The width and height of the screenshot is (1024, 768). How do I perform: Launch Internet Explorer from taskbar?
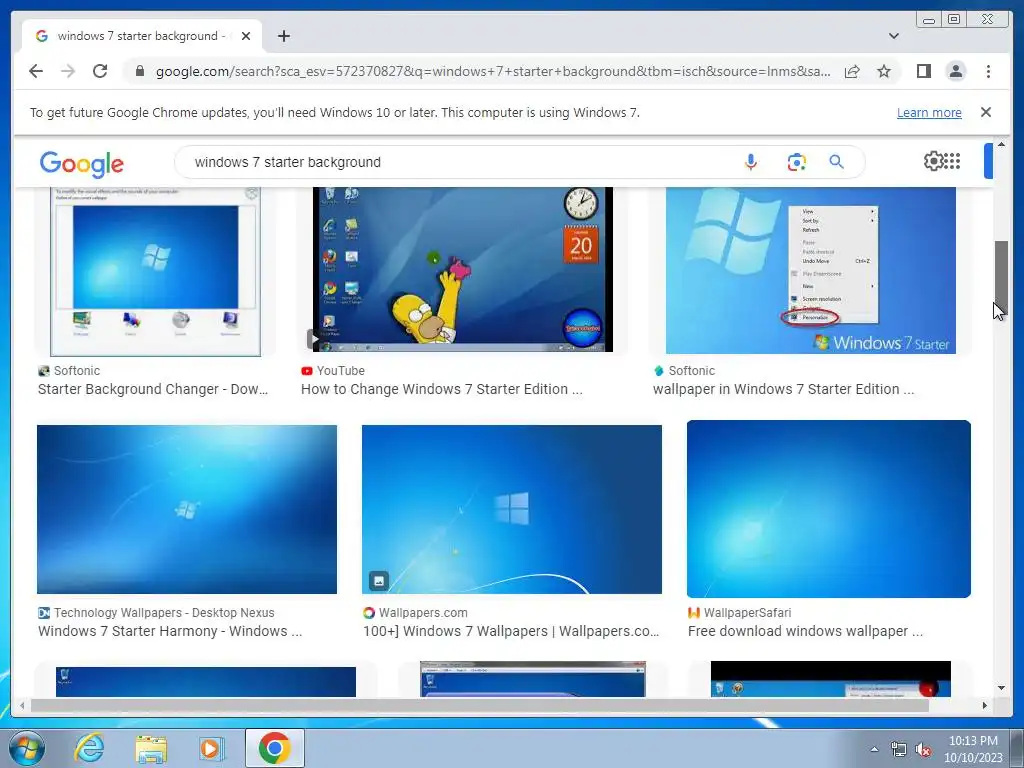coord(89,748)
